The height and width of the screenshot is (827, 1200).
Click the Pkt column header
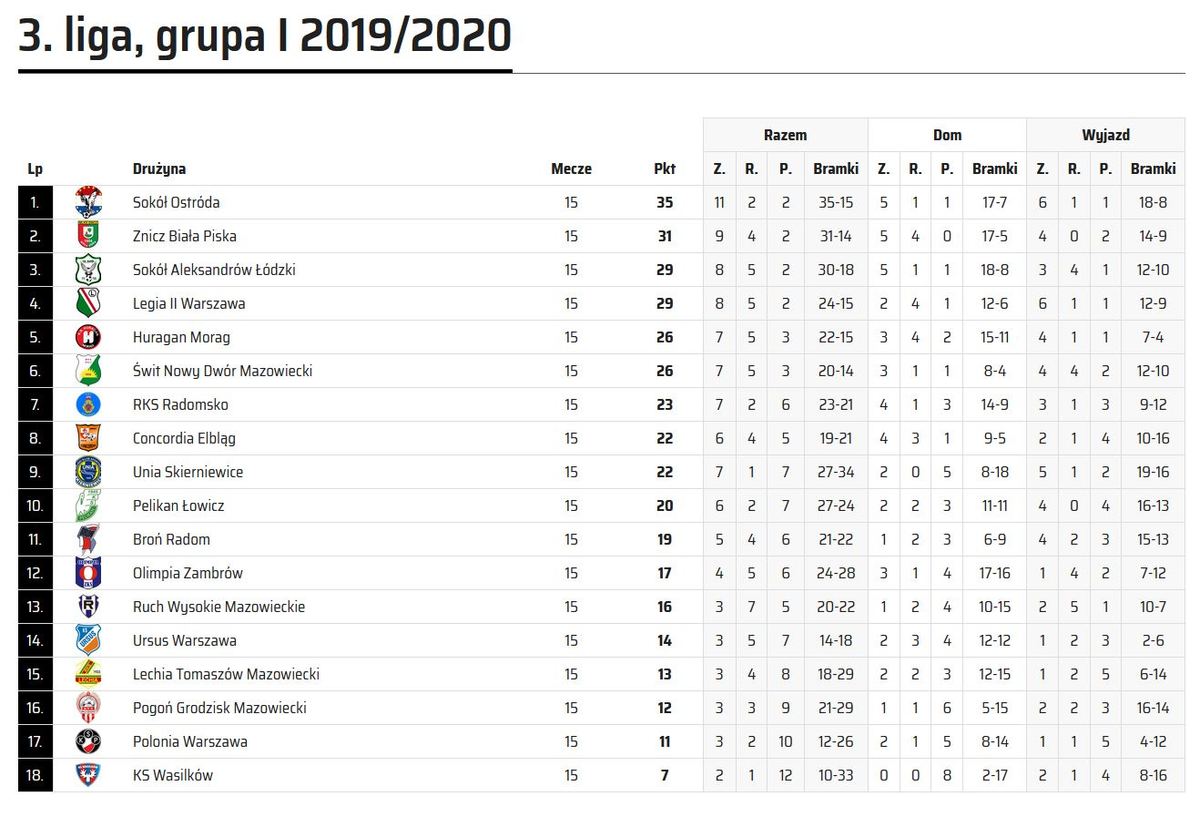[x=665, y=169]
